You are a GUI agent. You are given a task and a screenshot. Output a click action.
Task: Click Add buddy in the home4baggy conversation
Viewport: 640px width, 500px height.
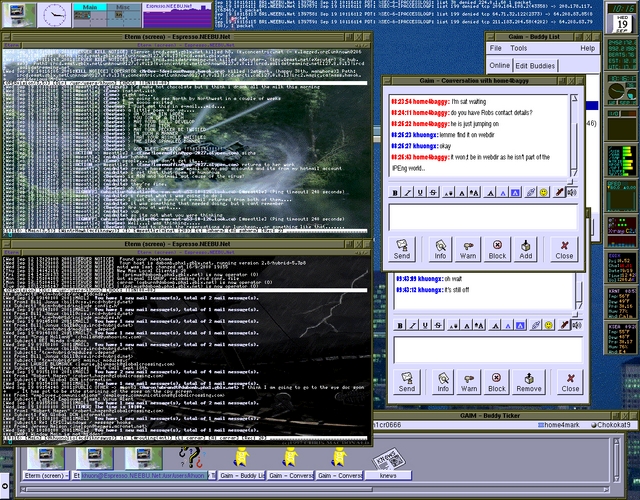526,249
